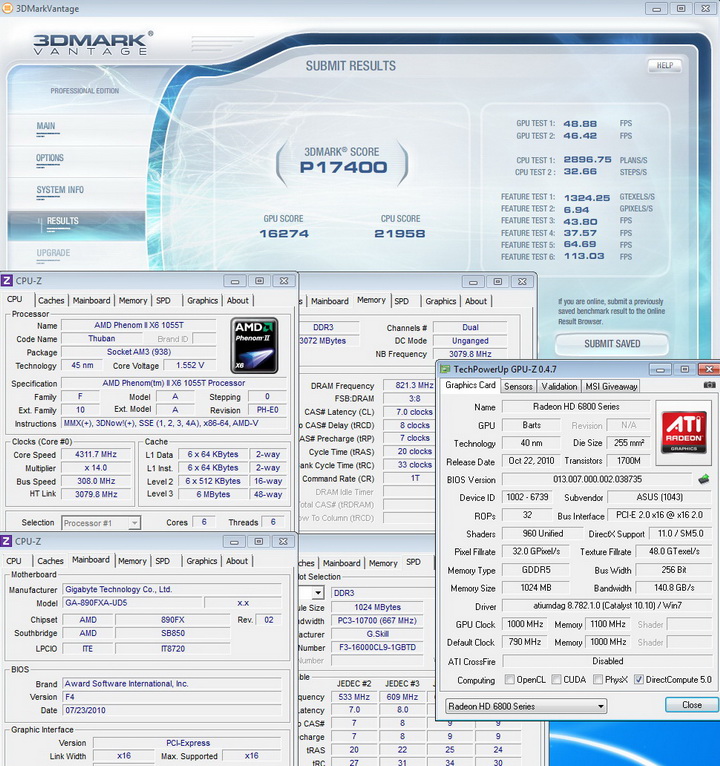Click NB Frequency 3079.8 MHz value
The image size is (720, 766).
pyautogui.click(x=470, y=354)
